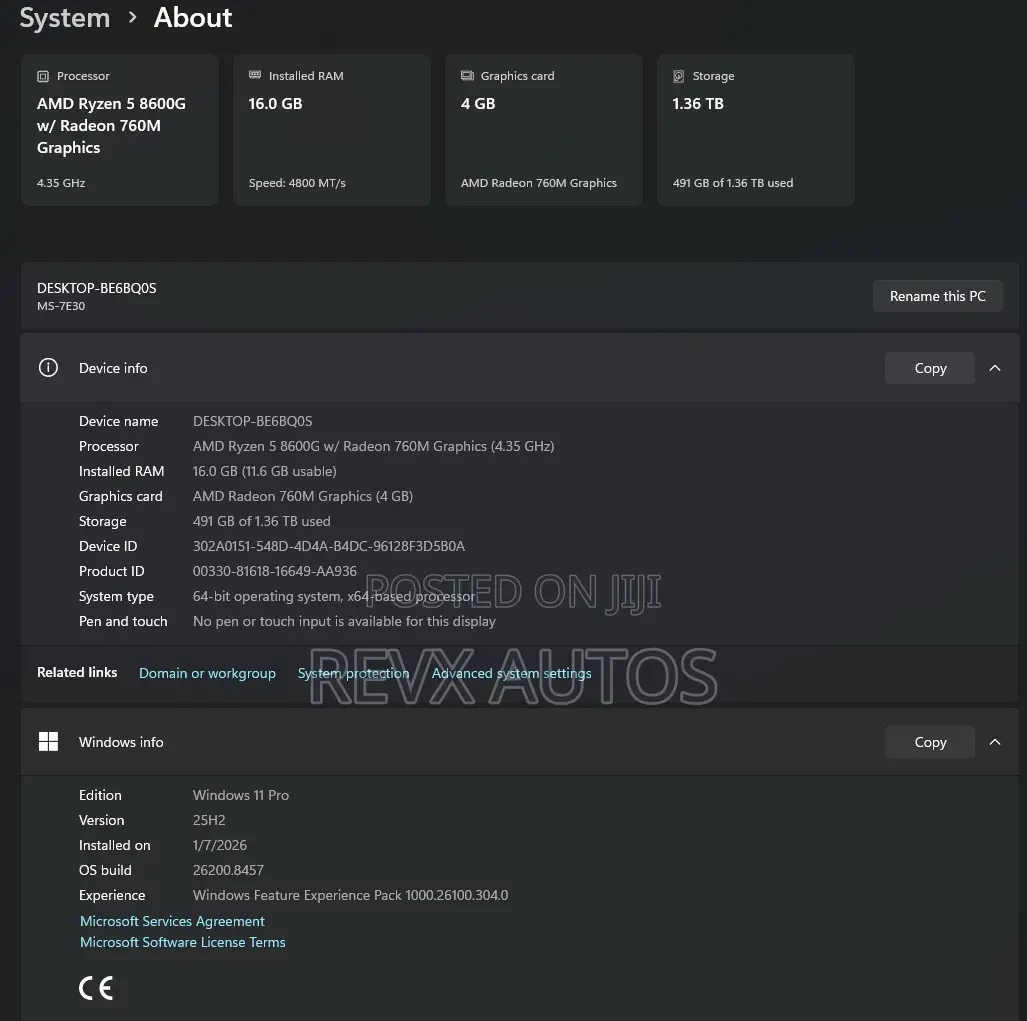The height and width of the screenshot is (1021, 1027).
Task: Select Installed on date 1/7/2026
Action: click(x=219, y=845)
